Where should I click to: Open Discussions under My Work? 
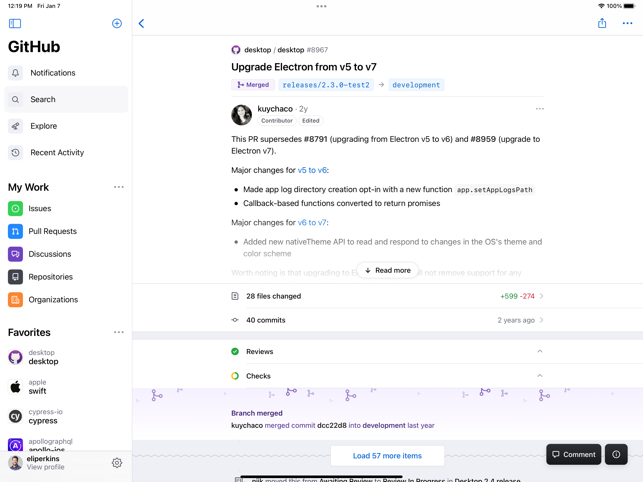(x=66, y=254)
